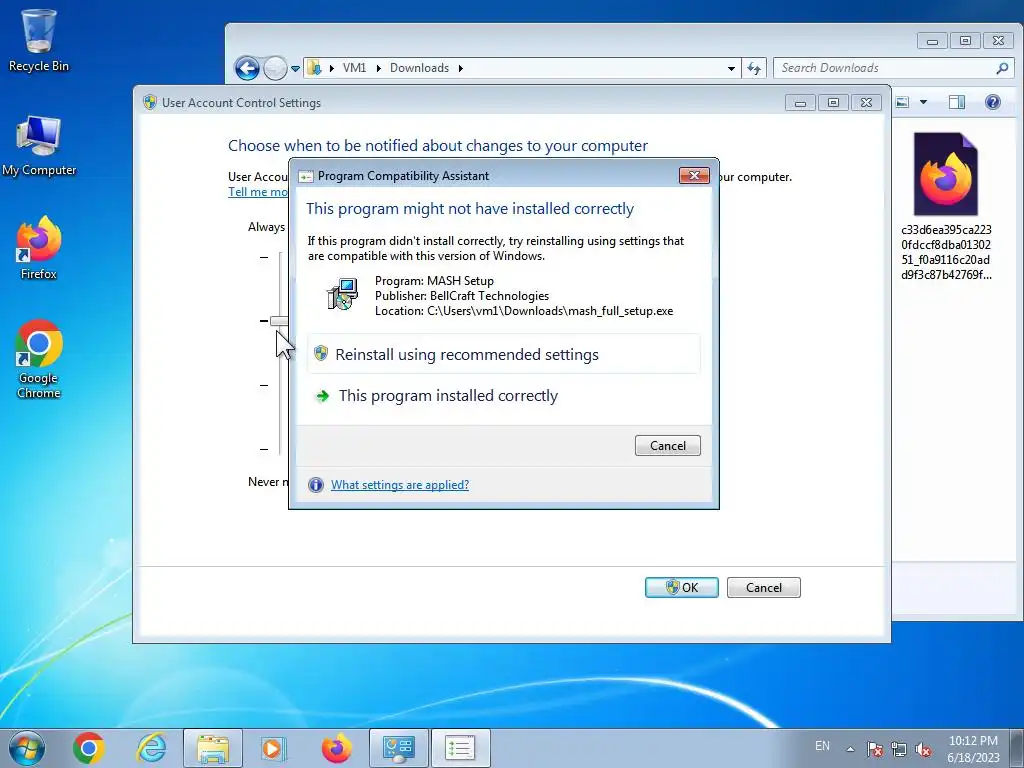Open the Recycle Bin desktop icon

pos(39,40)
